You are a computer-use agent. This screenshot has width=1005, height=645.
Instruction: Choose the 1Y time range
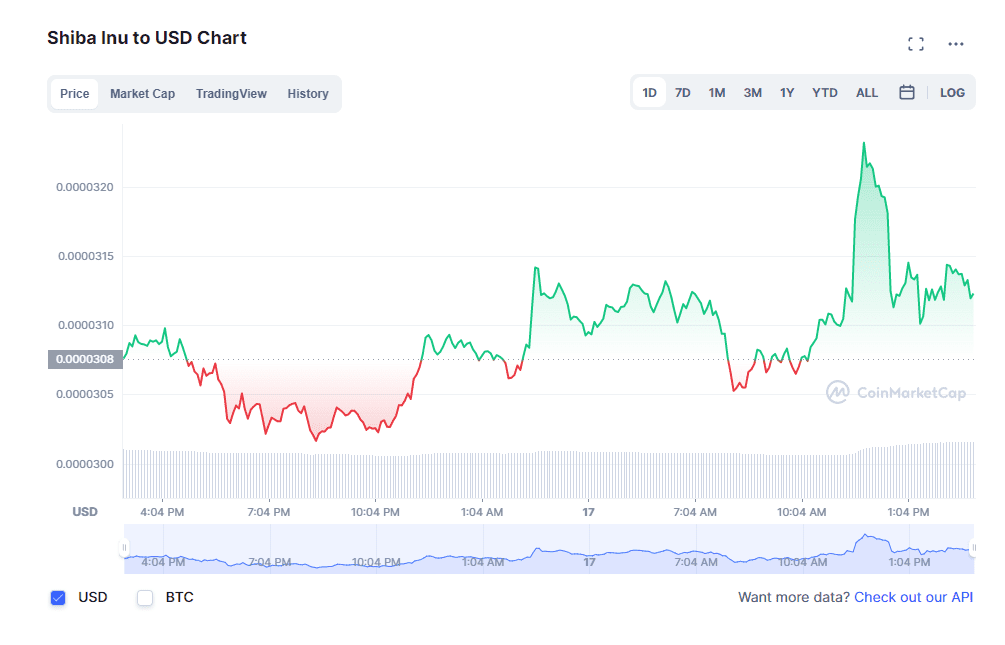[787, 93]
